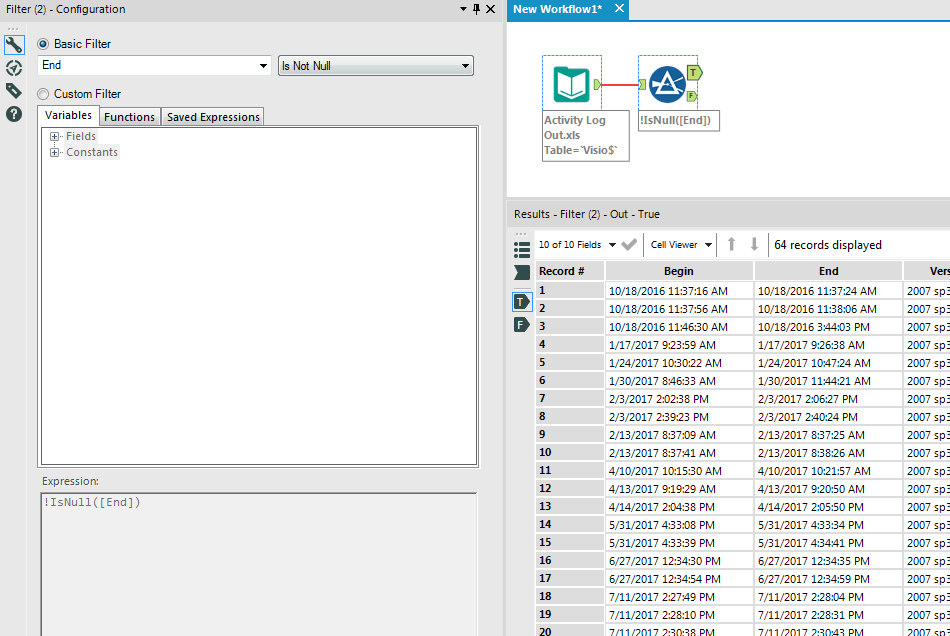Expand the Constants tree node
This screenshot has width=950, height=636.
[x=55, y=152]
